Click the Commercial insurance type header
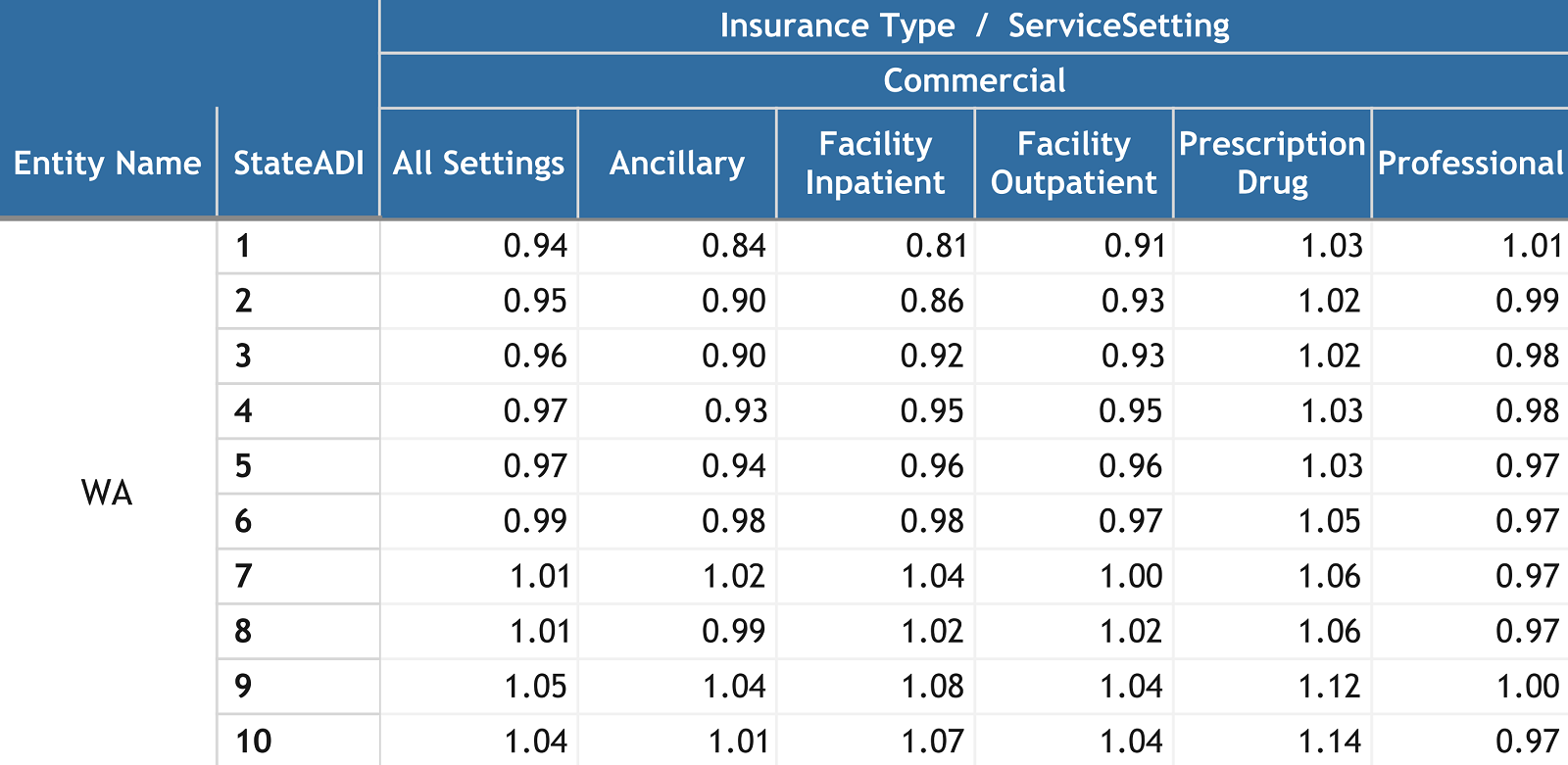Image resolution: width=1568 pixels, height=765 pixels. click(974, 80)
